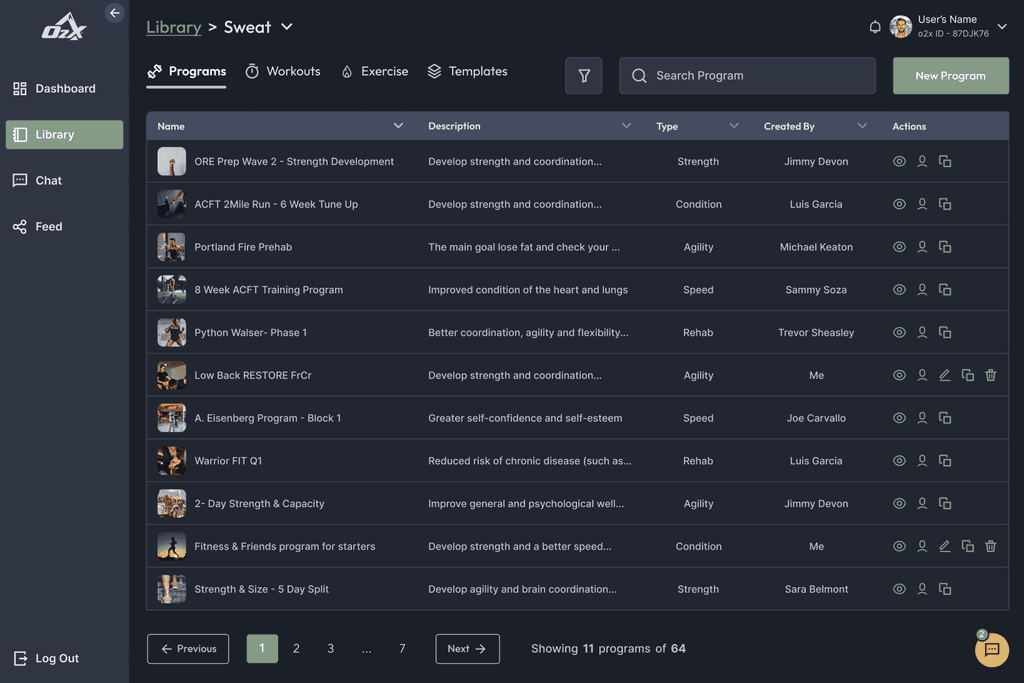Image resolution: width=1024 pixels, height=683 pixels.
Task: View Strength & Size via eye icon
Action: (899, 589)
